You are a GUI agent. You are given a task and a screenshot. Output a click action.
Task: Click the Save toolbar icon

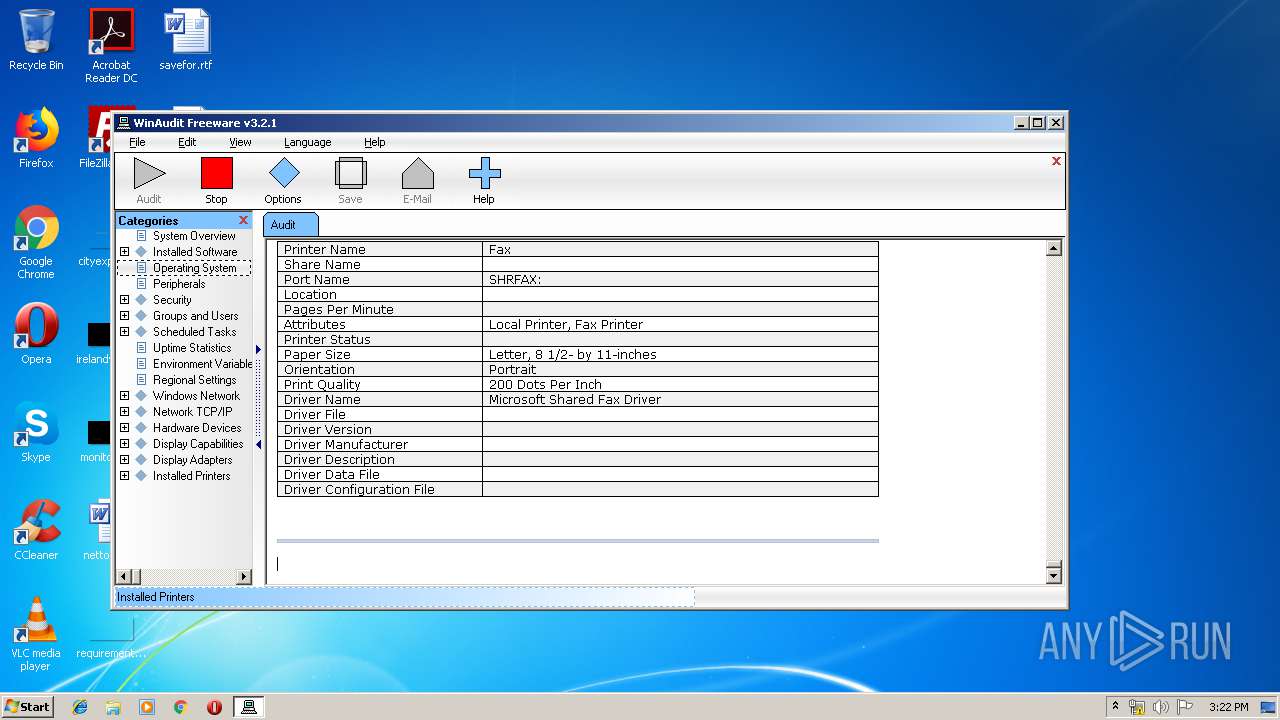(x=350, y=174)
